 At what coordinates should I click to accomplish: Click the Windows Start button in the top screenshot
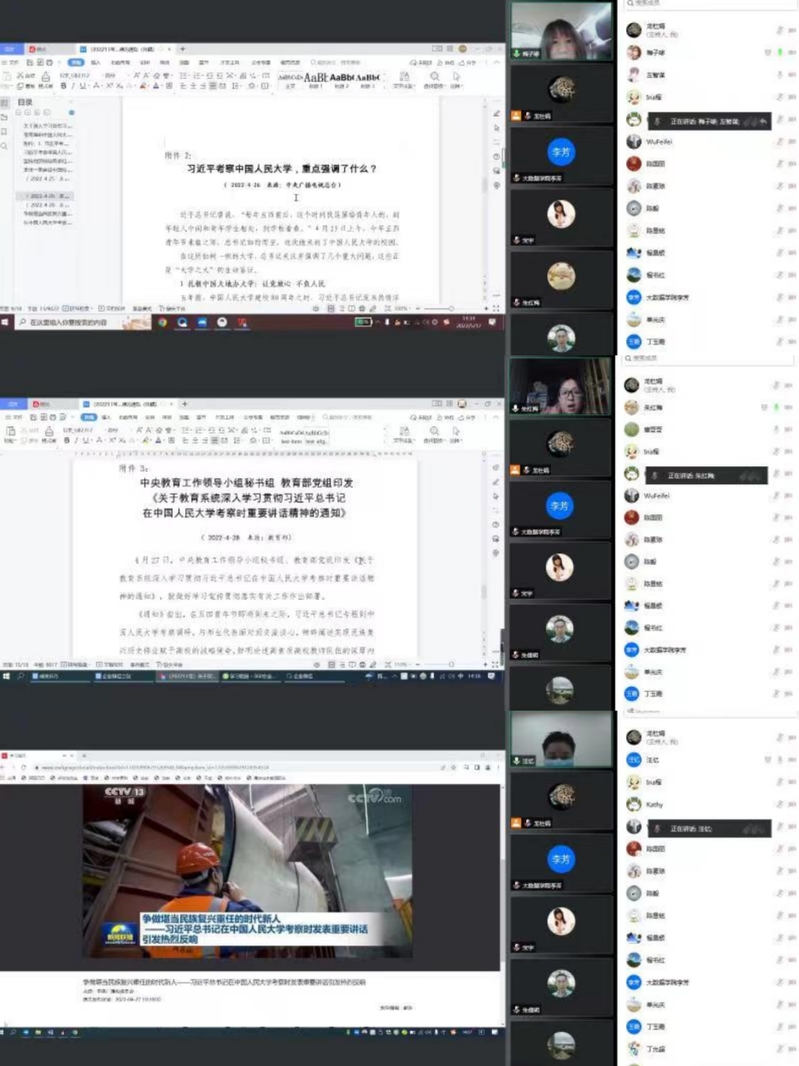[x=5, y=323]
